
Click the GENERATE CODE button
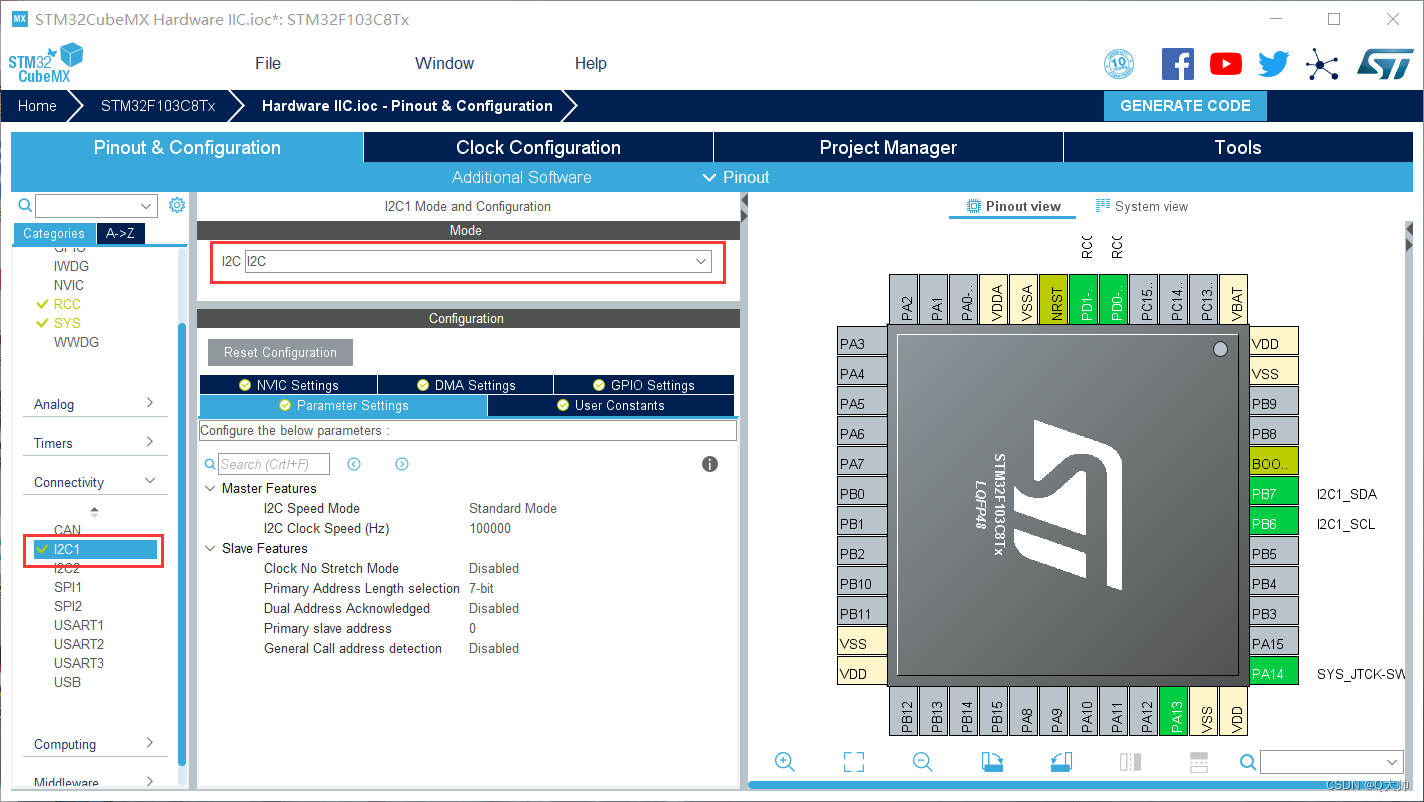pos(1185,106)
